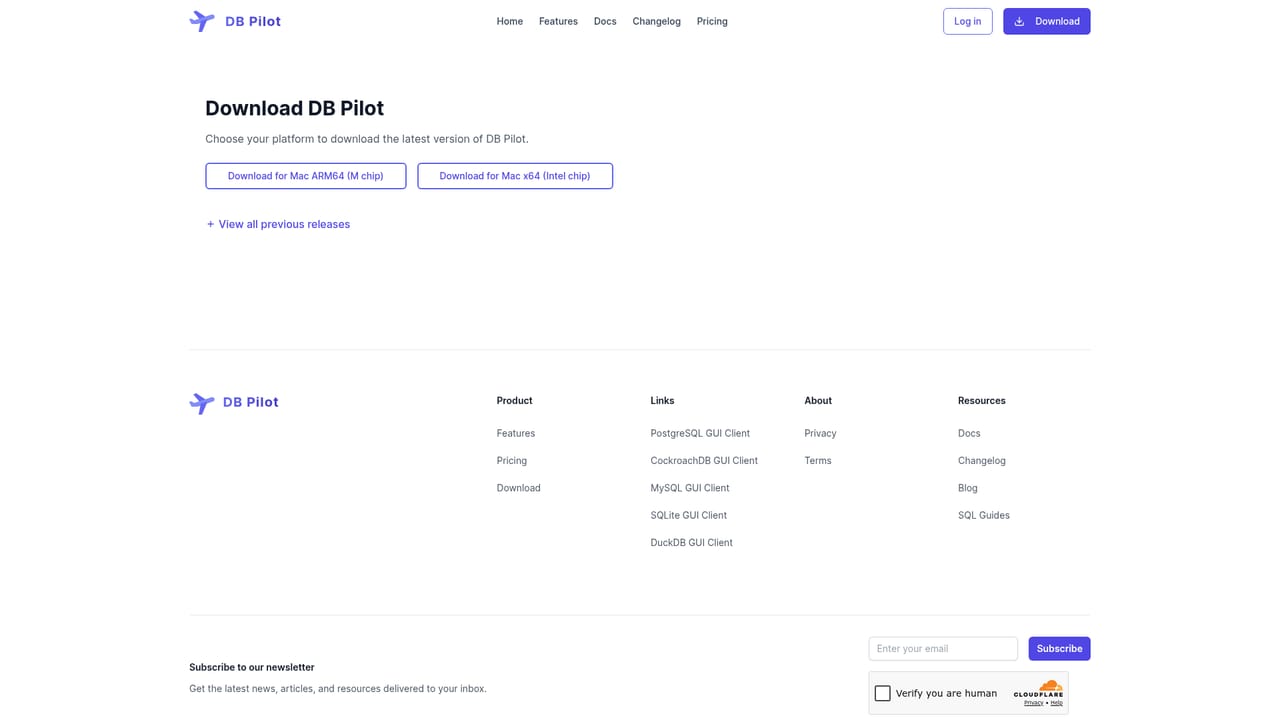Click the Download button in the header
Screen dimensions: 1280x720
(x=1047, y=21)
